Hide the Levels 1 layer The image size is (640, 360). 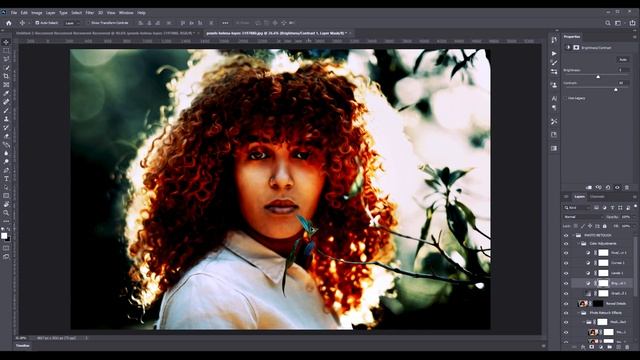566,273
